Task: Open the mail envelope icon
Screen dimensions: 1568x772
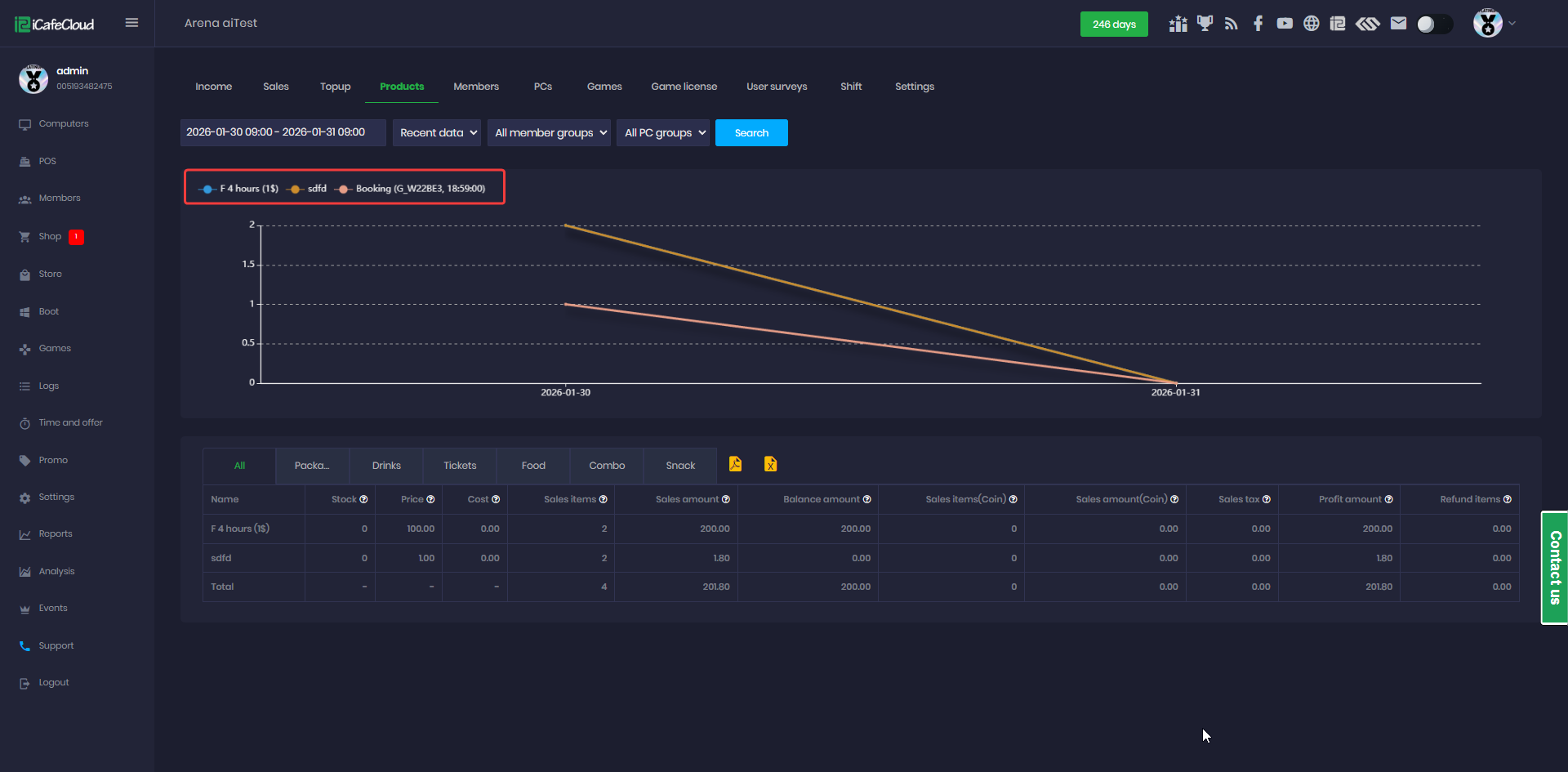Action: coord(1398,24)
